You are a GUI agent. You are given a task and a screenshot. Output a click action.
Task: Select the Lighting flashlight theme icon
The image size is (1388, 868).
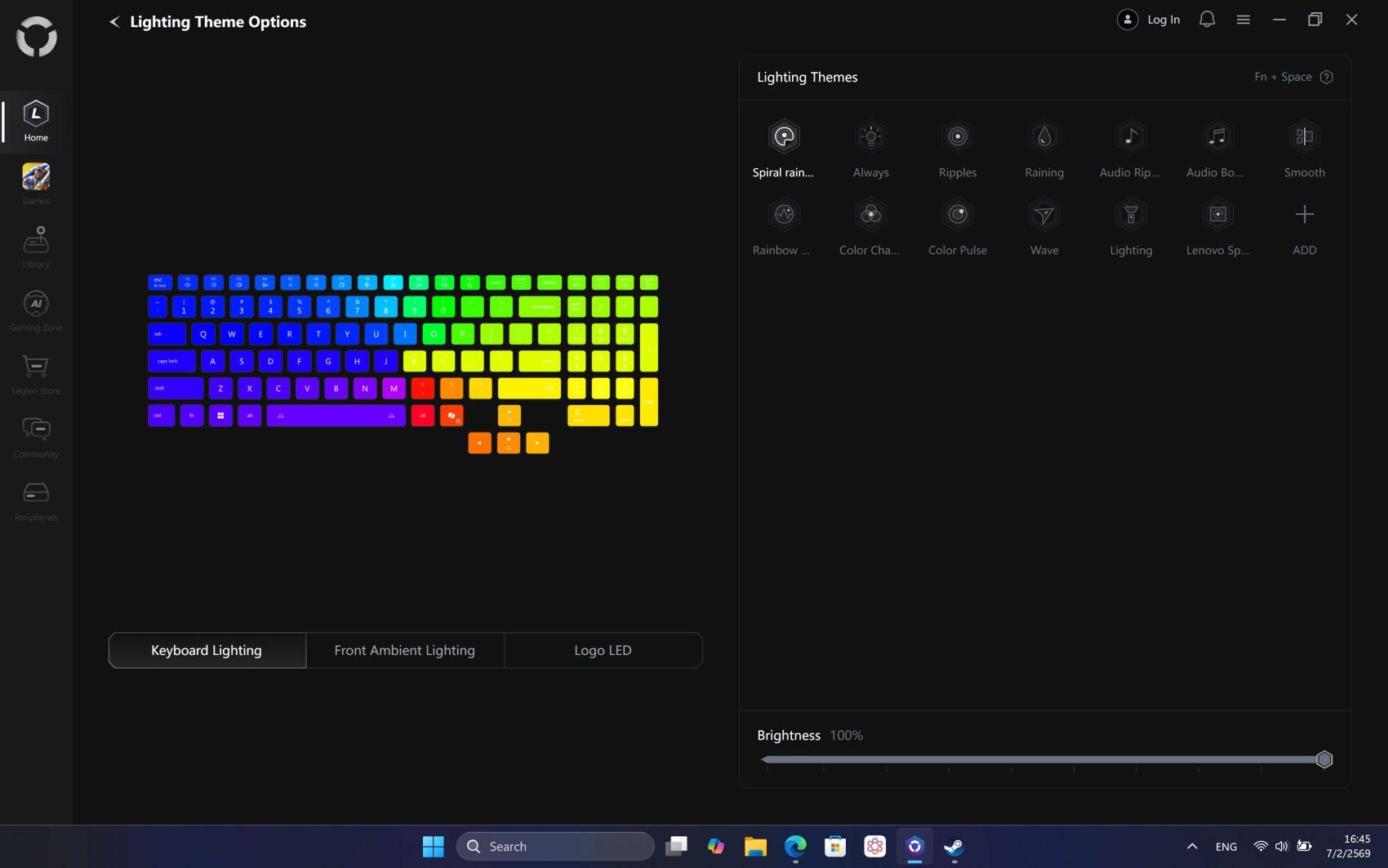tap(1131, 215)
